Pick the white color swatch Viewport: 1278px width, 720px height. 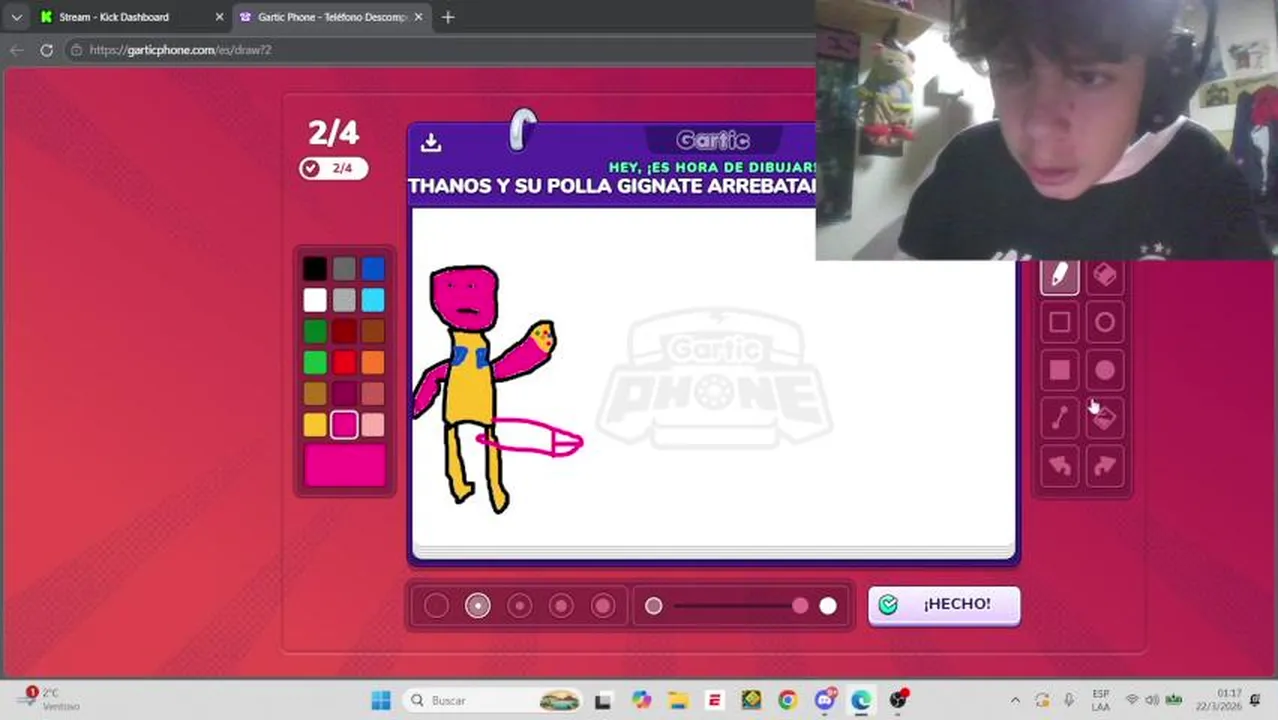pos(315,299)
